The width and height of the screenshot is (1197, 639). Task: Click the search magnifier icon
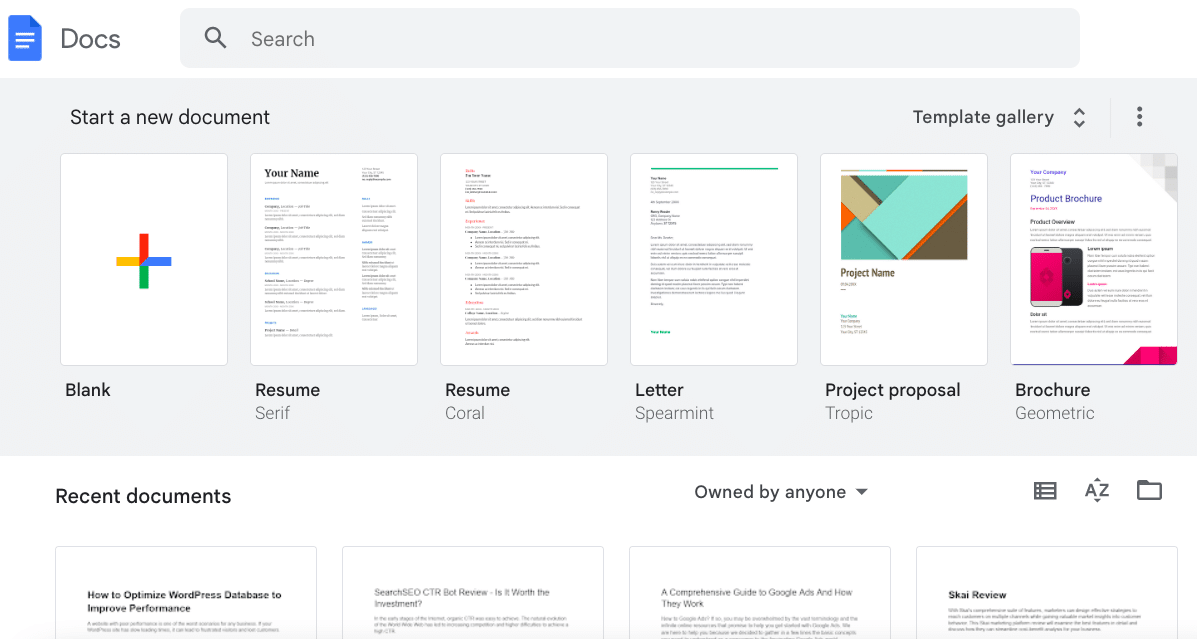[215, 37]
